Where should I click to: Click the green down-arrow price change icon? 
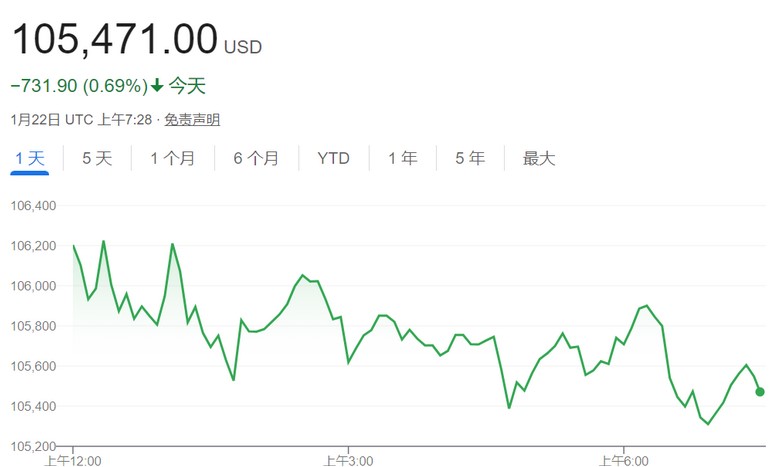pos(157,86)
